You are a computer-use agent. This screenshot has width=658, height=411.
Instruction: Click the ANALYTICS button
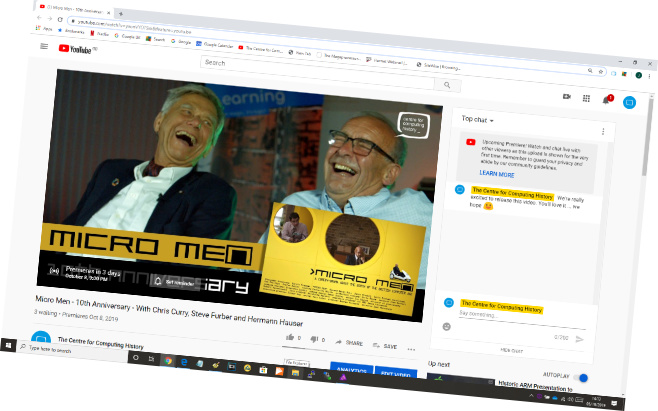coord(352,369)
